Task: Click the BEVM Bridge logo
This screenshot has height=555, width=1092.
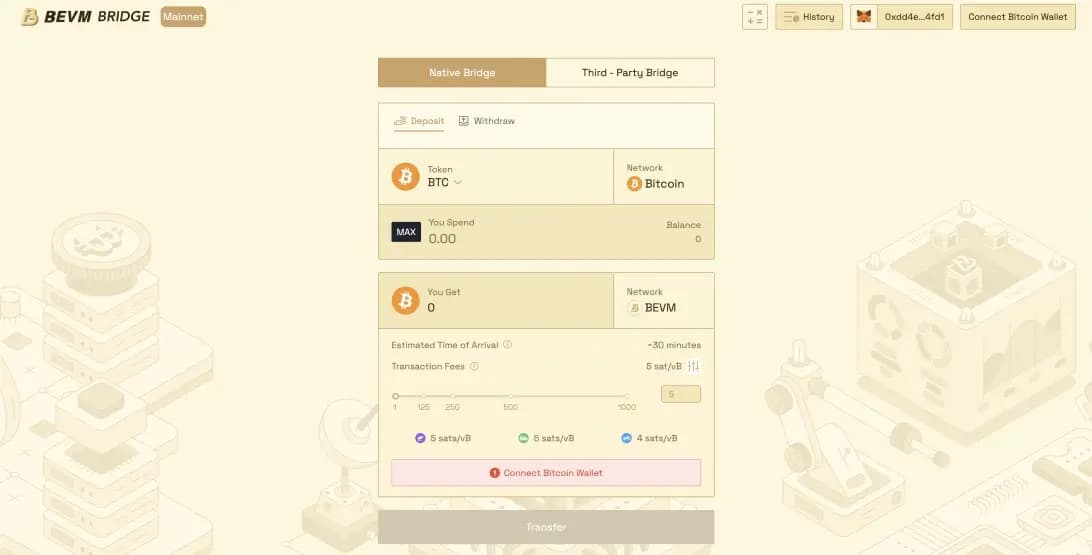Action: point(86,17)
